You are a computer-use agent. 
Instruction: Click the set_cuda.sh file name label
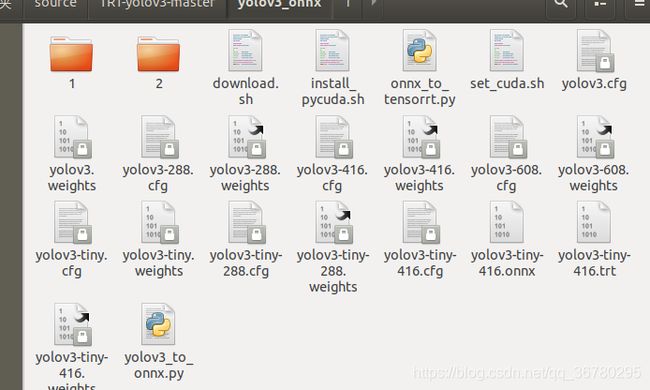(507, 84)
